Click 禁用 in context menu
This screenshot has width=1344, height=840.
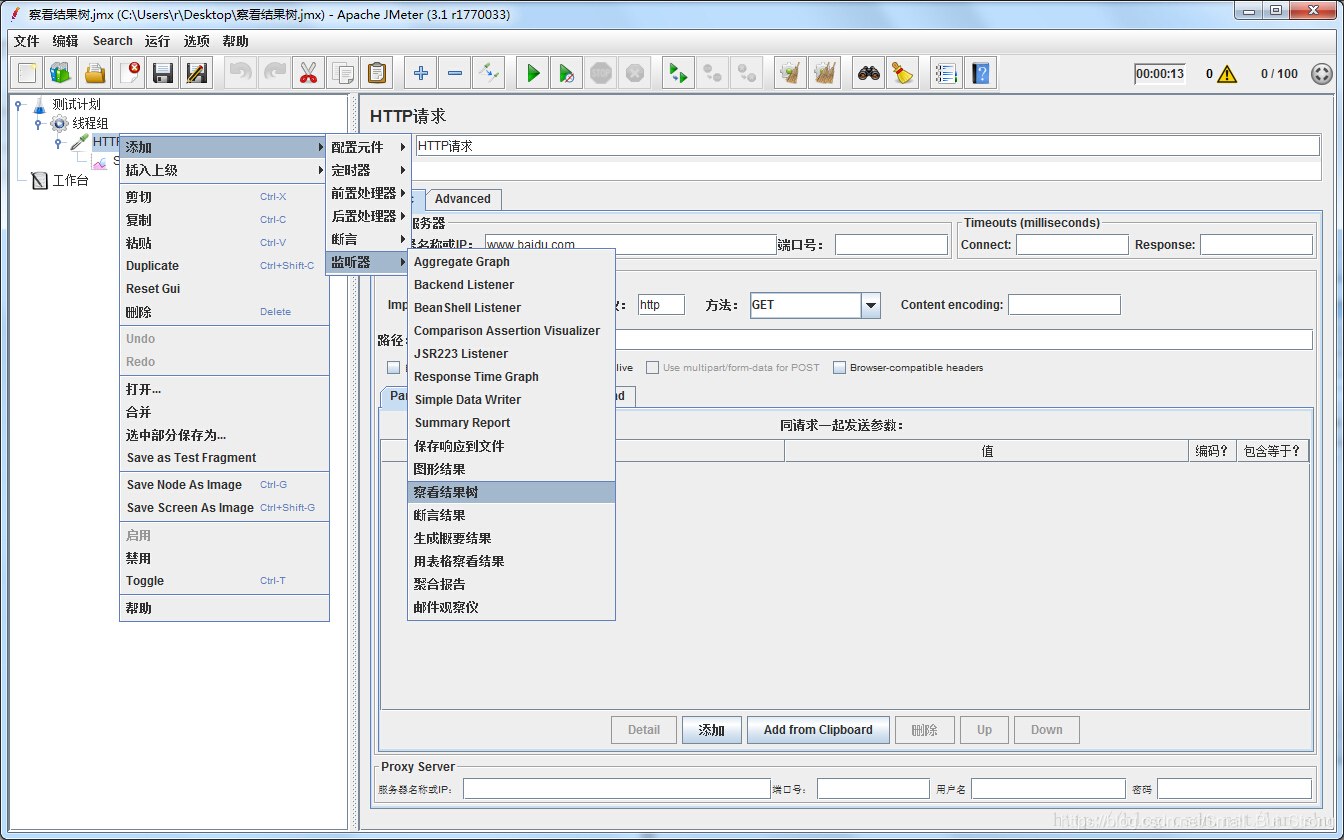click(x=224, y=558)
